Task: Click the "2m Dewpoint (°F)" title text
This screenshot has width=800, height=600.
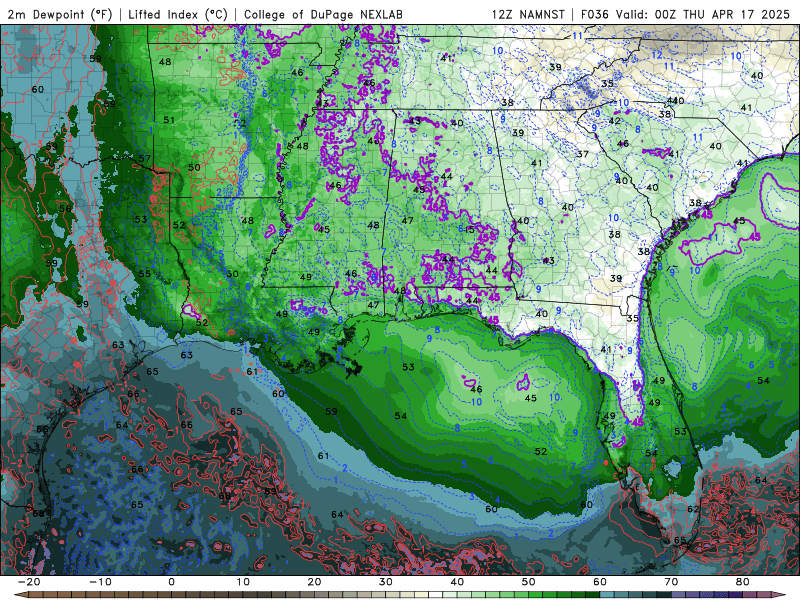Action: click(x=59, y=14)
